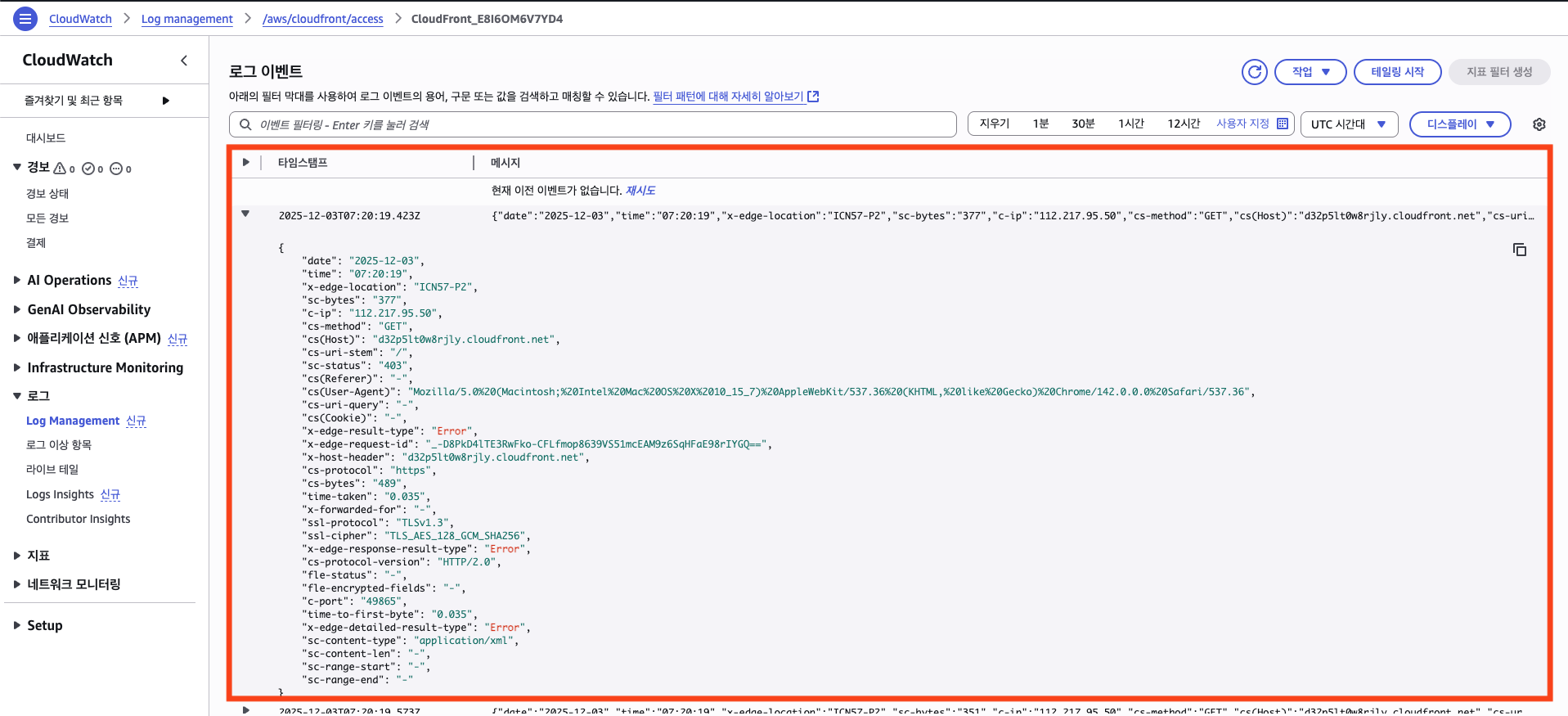Open Logs Insights in sidebar
This screenshot has width=1568, height=716.
61,494
